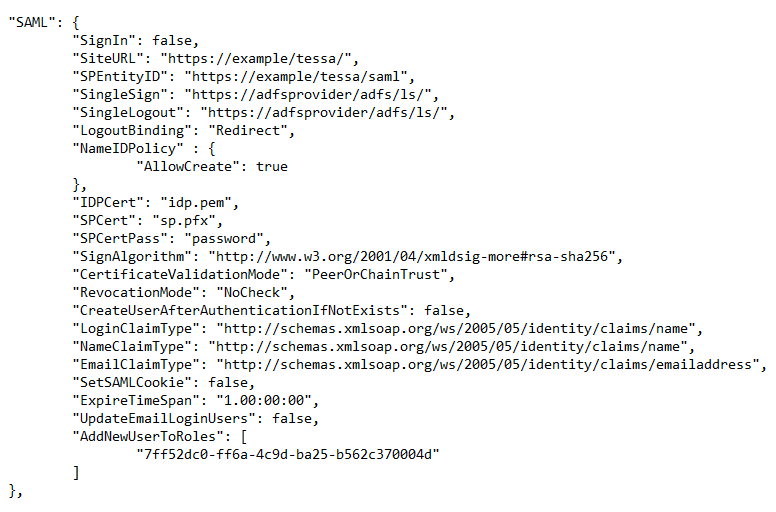The width and height of the screenshot is (776, 512).
Task: Click the false value of SignIn
Action: click(x=171, y=41)
